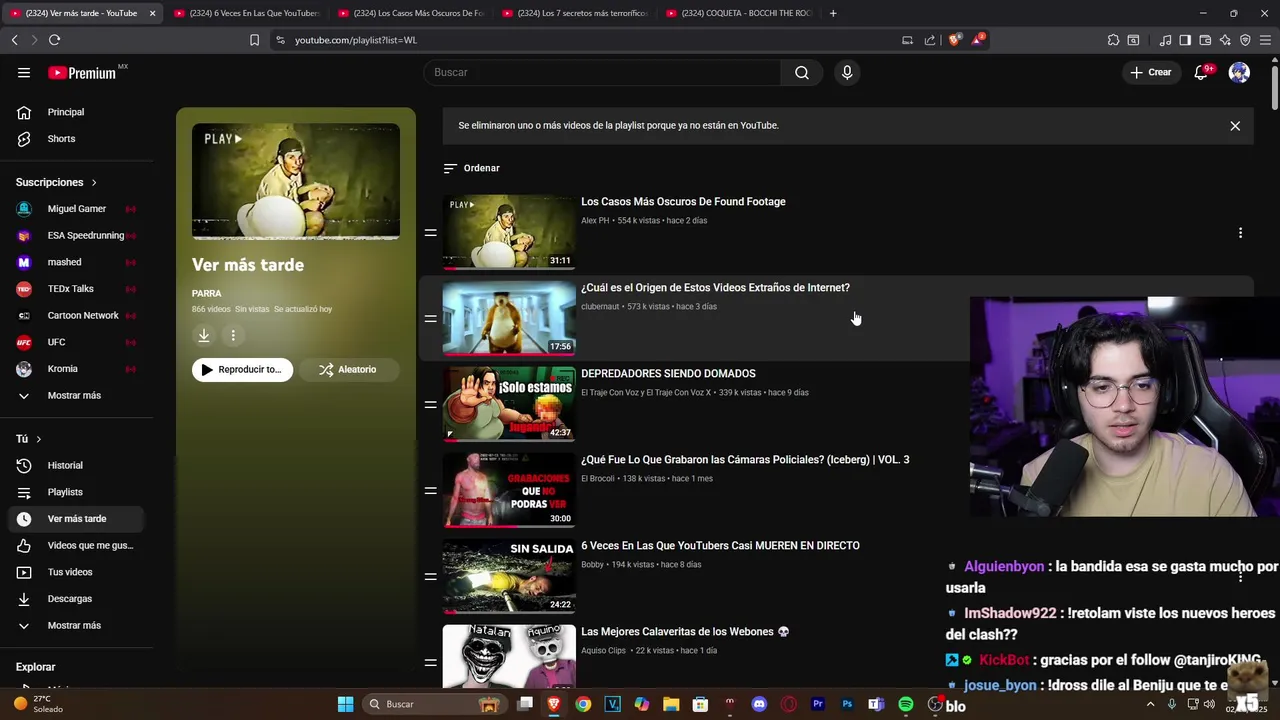Click the address bar URL

click(356, 40)
